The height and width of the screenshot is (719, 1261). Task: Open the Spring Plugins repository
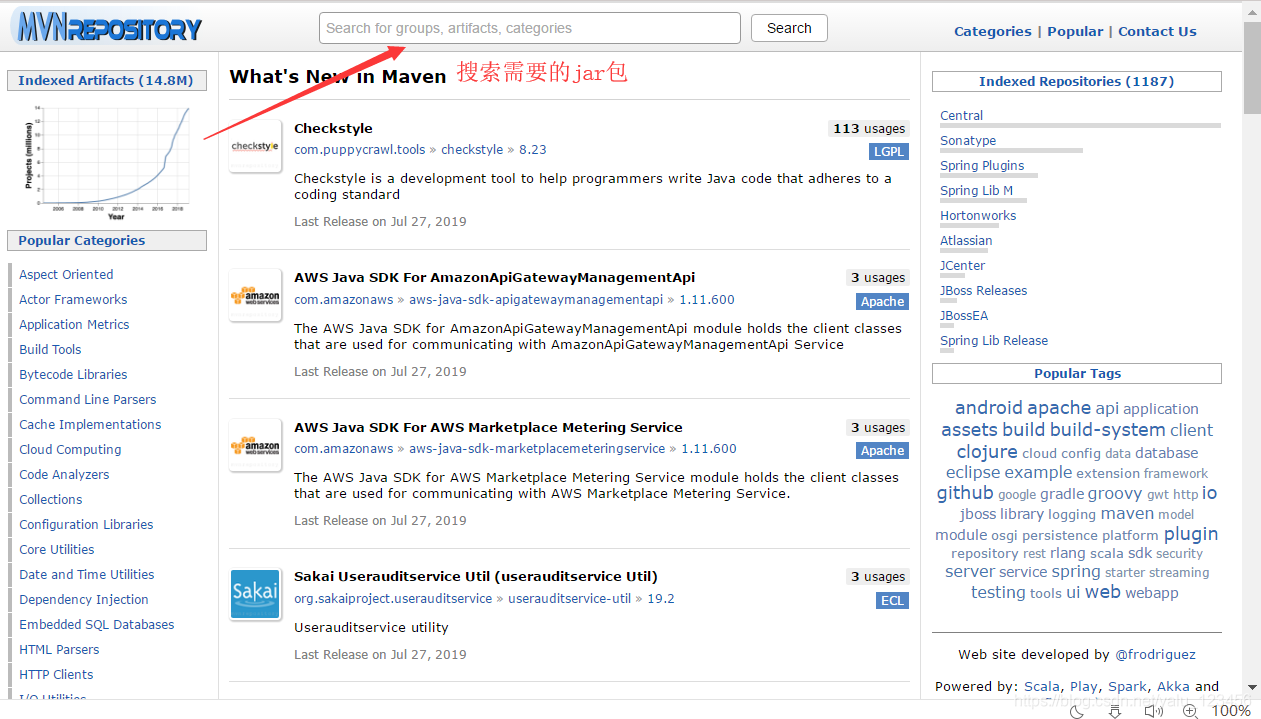tap(982, 165)
